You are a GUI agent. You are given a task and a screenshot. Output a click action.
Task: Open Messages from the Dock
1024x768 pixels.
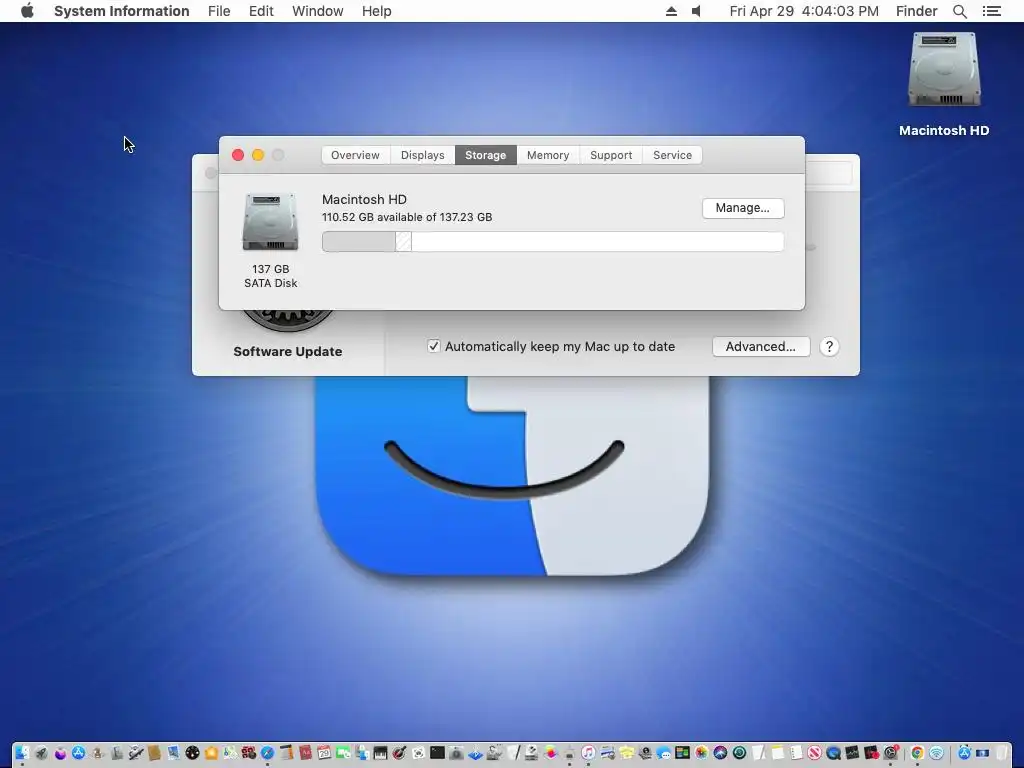[664, 753]
